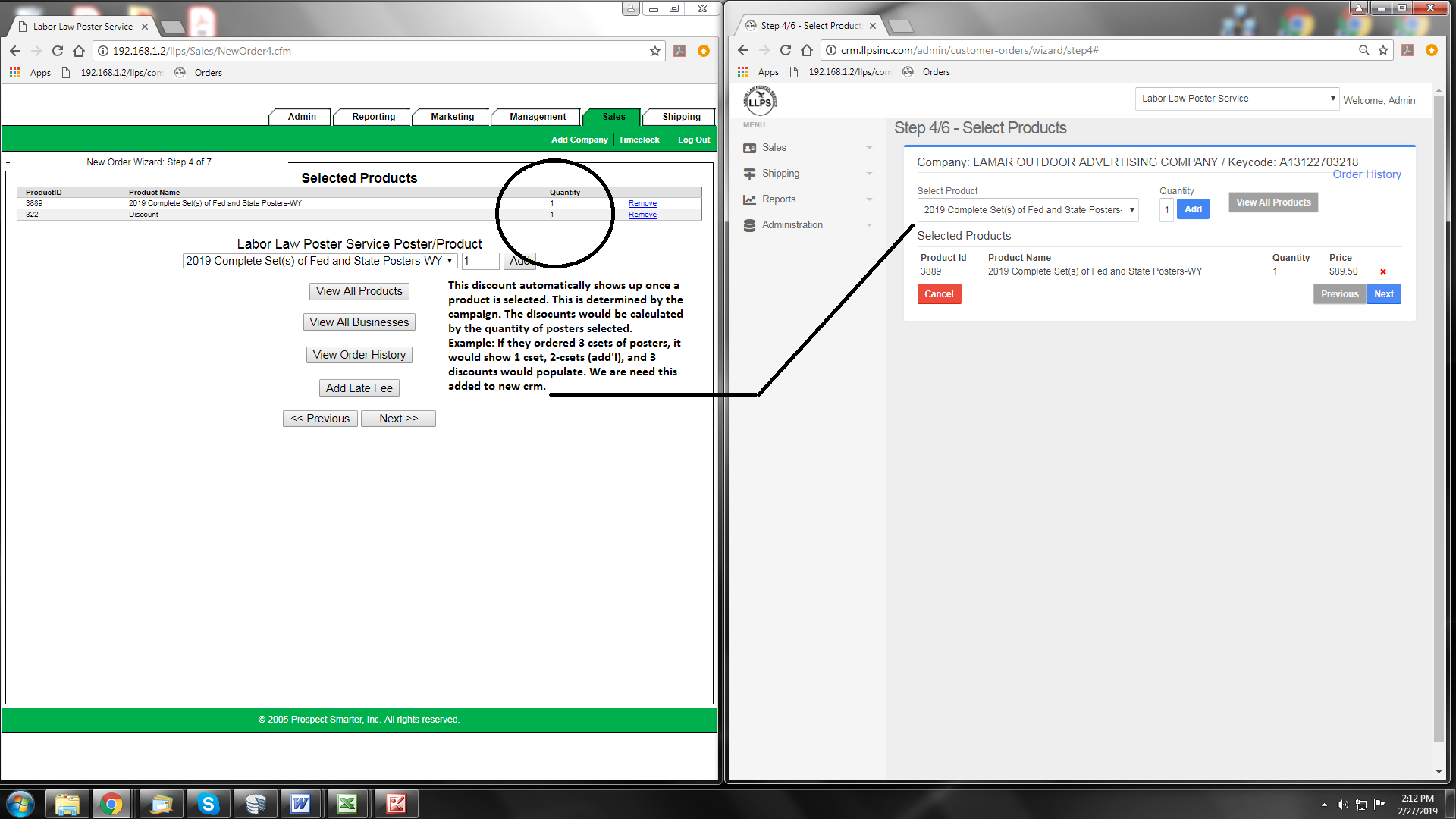
Task: Switch to the Reporting tab
Action: (x=373, y=117)
